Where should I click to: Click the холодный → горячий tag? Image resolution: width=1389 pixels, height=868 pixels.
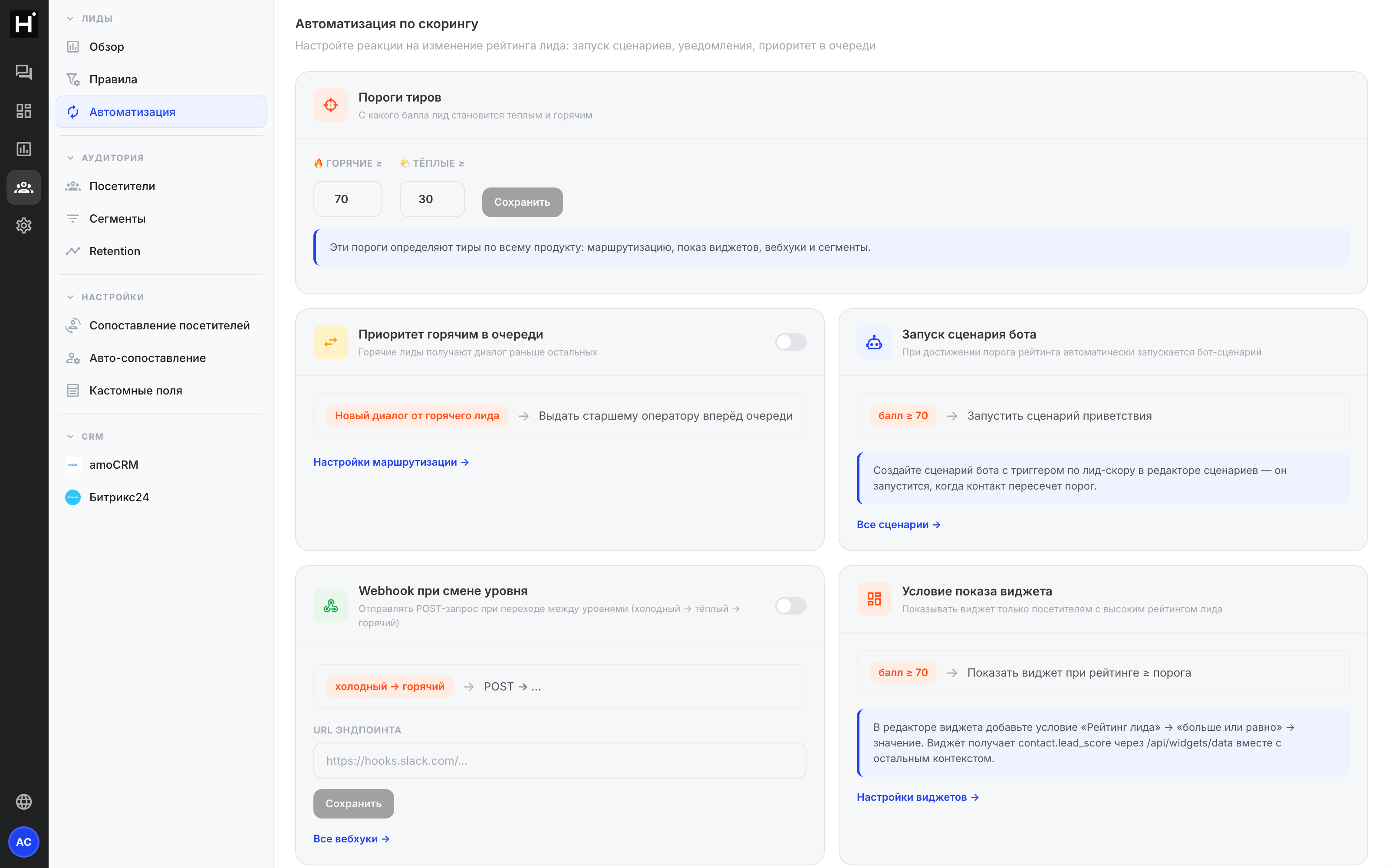(390, 687)
